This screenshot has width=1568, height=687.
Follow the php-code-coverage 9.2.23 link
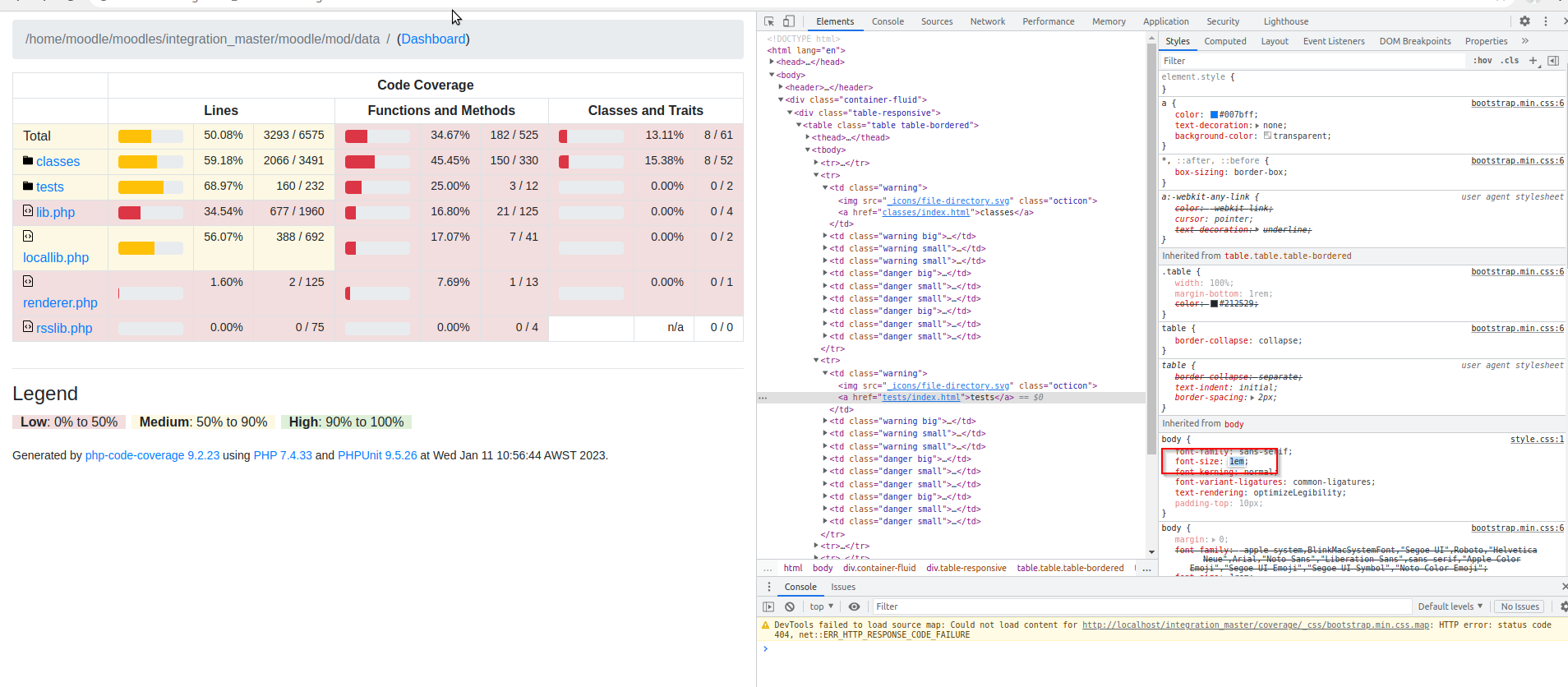153,455
